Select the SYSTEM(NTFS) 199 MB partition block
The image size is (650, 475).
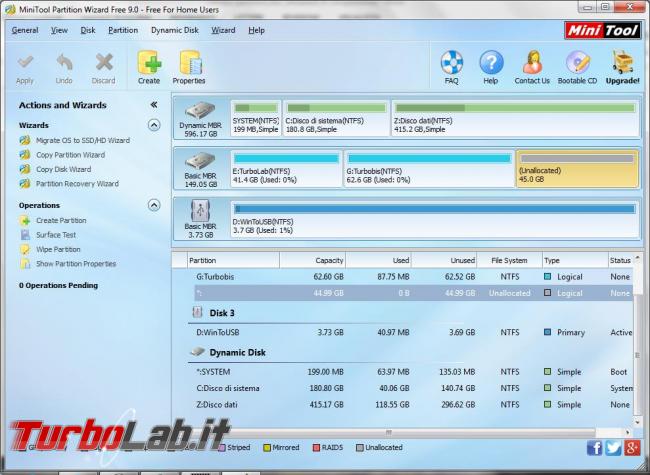pos(256,118)
